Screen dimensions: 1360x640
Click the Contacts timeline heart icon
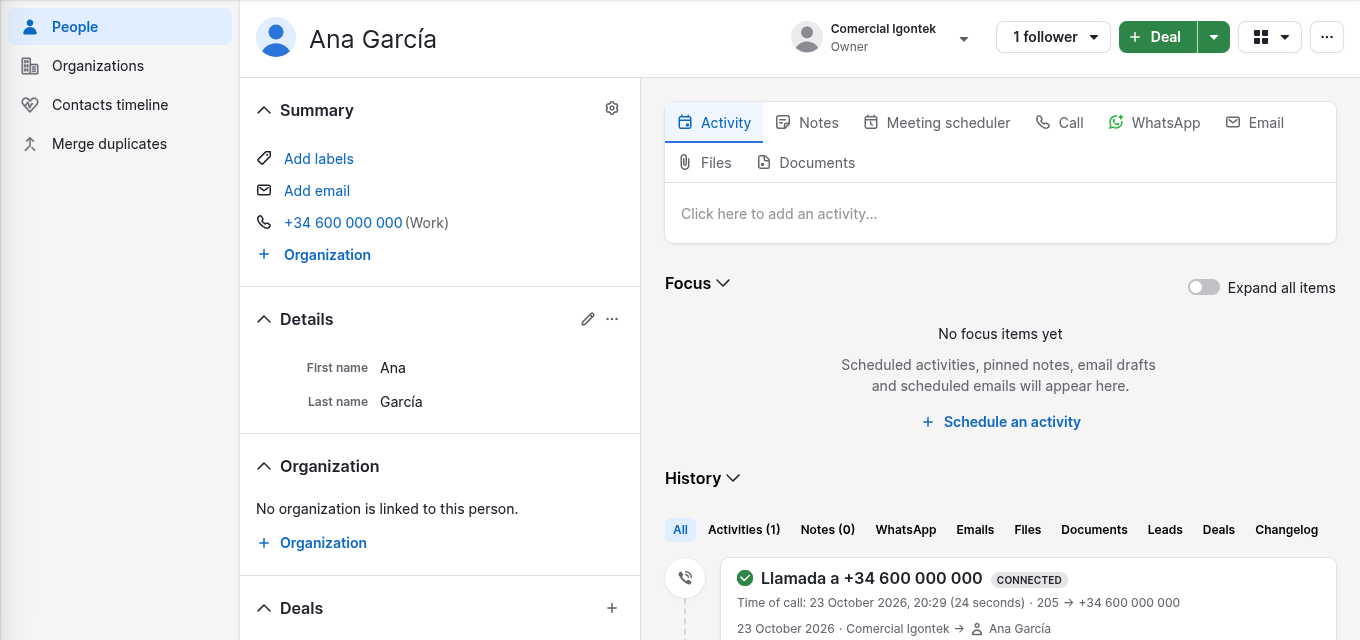(30, 105)
